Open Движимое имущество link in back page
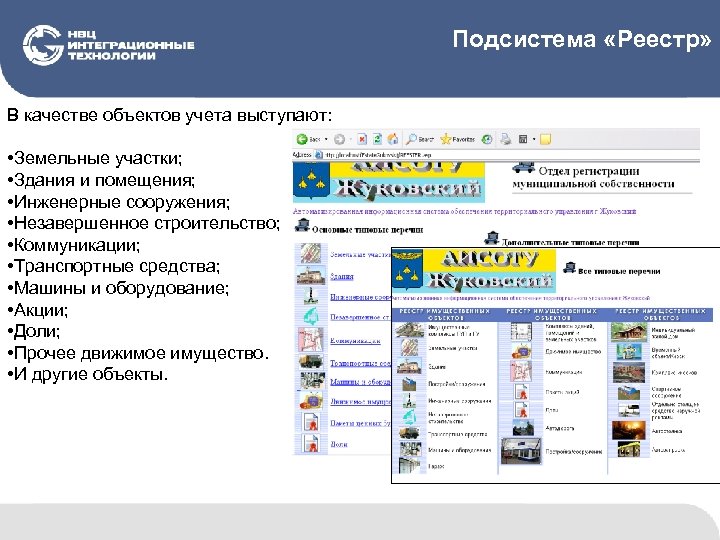 (x=360, y=401)
